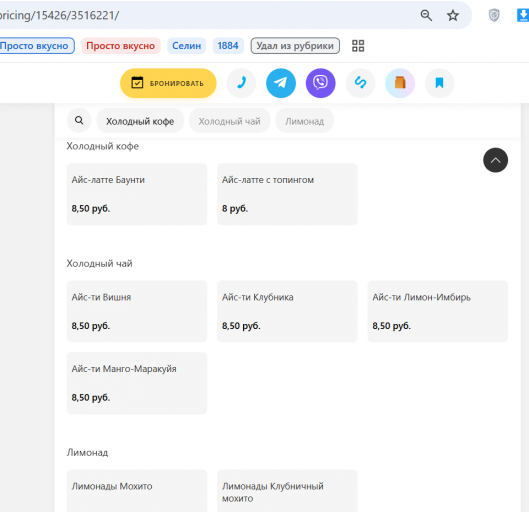
Task: Open the Лимонады Клубничный мохито card
Action: click(287, 491)
